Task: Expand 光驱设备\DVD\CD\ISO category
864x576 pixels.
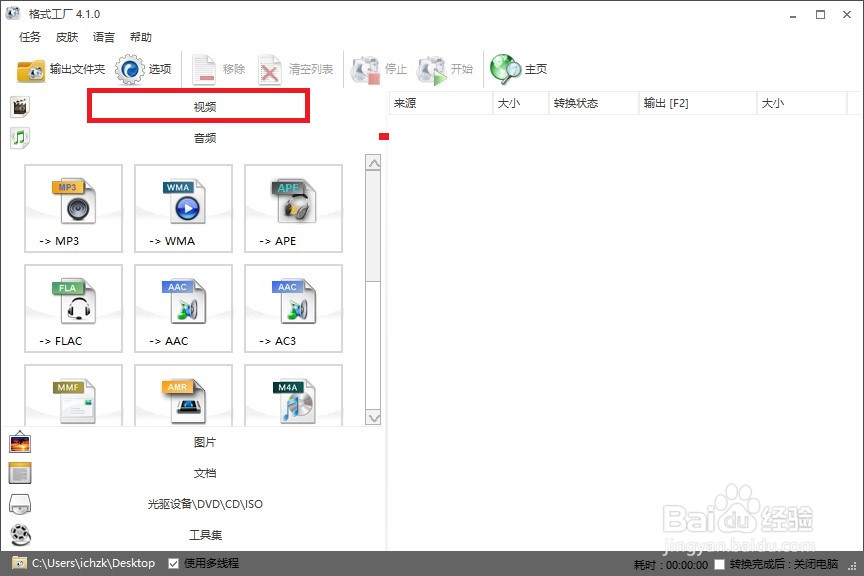Action: pos(204,504)
